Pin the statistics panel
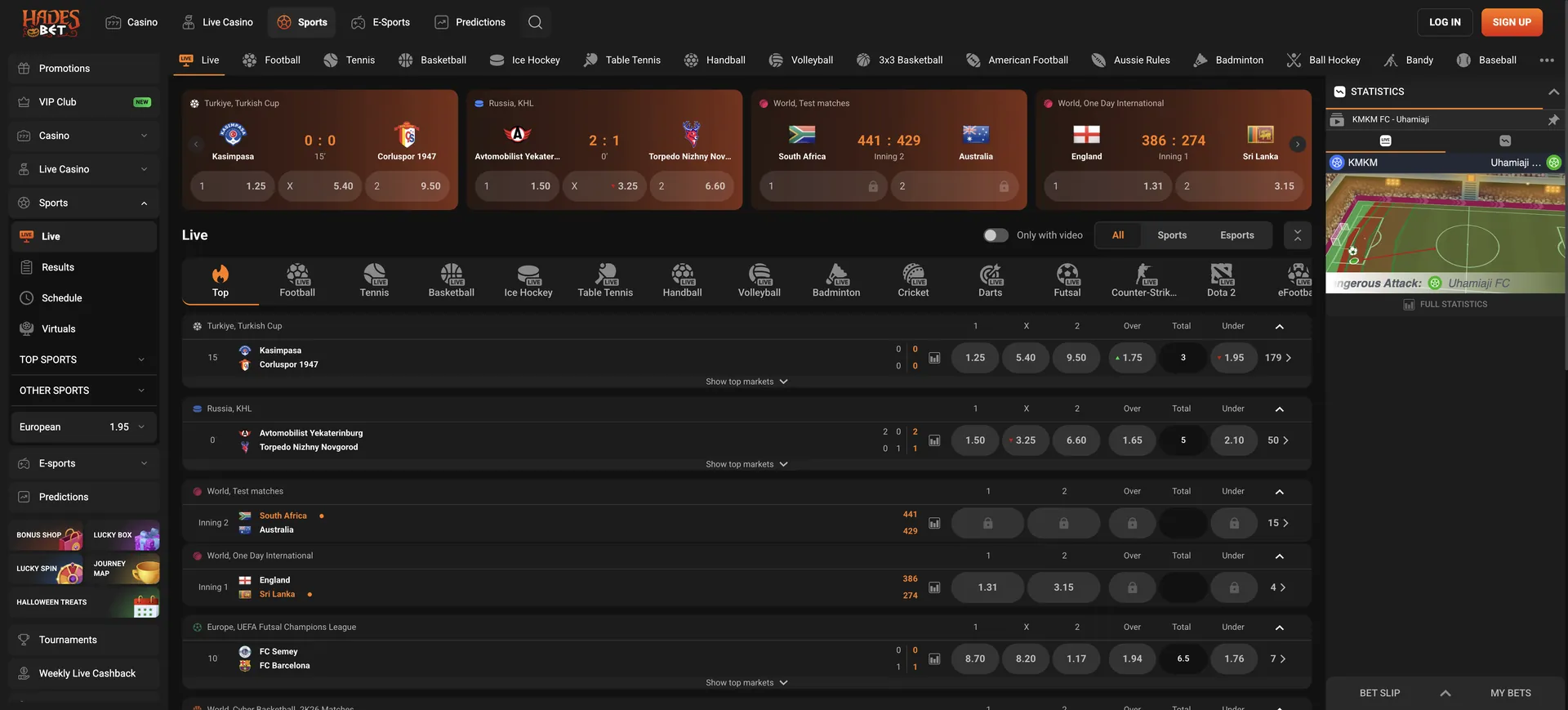Screen dimensions: 1568x710 (1553, 119)
